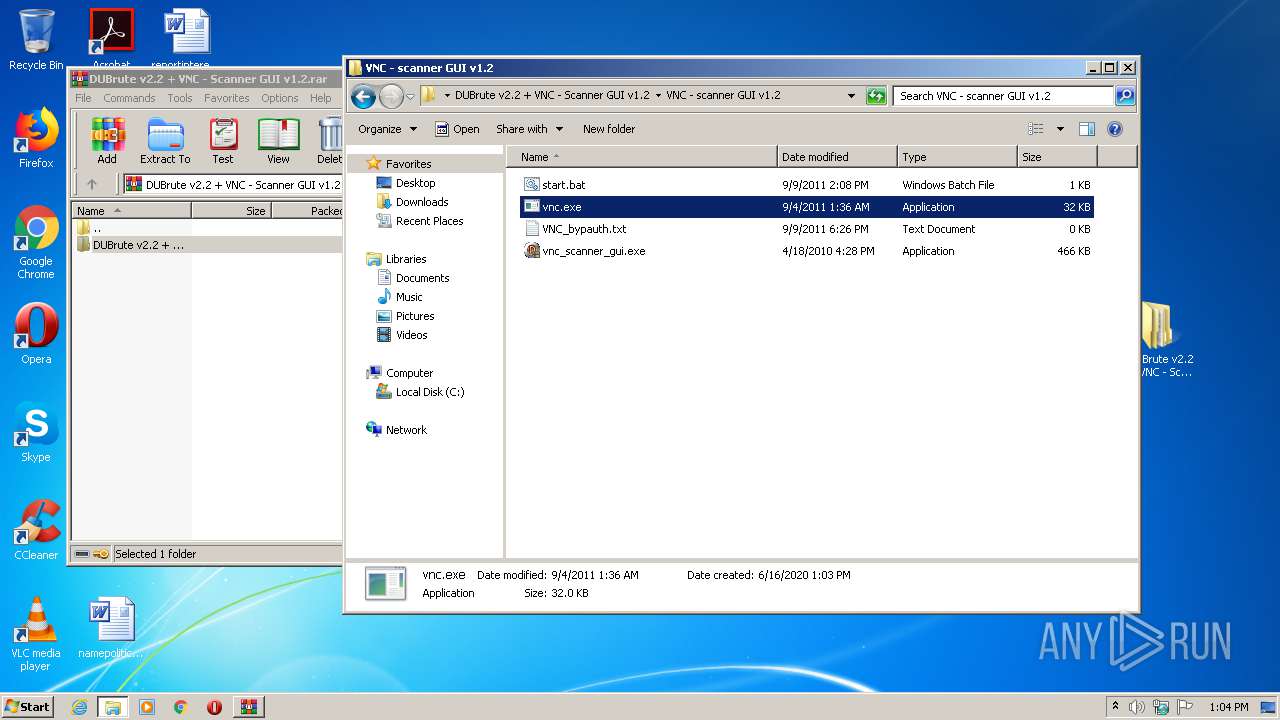
Task: Open Acrobat desktop shortcut
Action: tap(111, 38)
